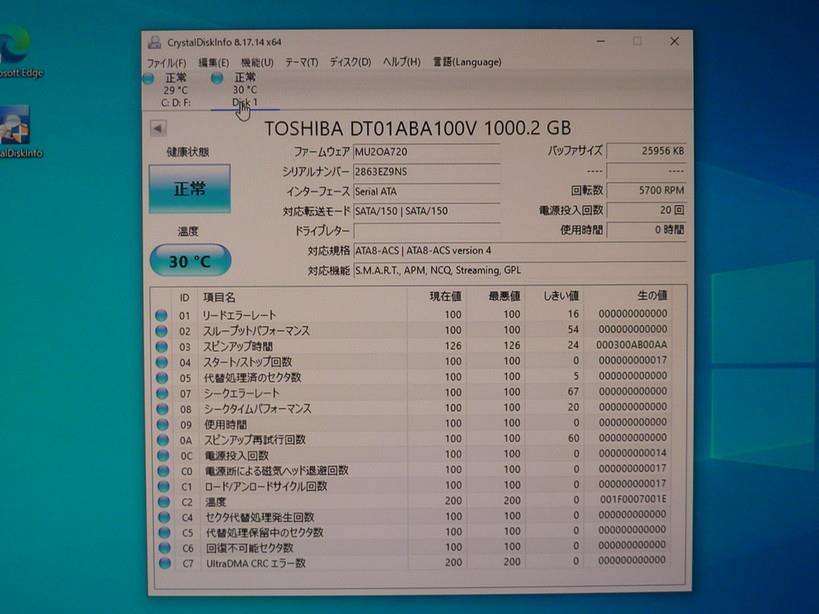Open the 機能(U) menu
The image size is (819, 614).
pos(258,63)
